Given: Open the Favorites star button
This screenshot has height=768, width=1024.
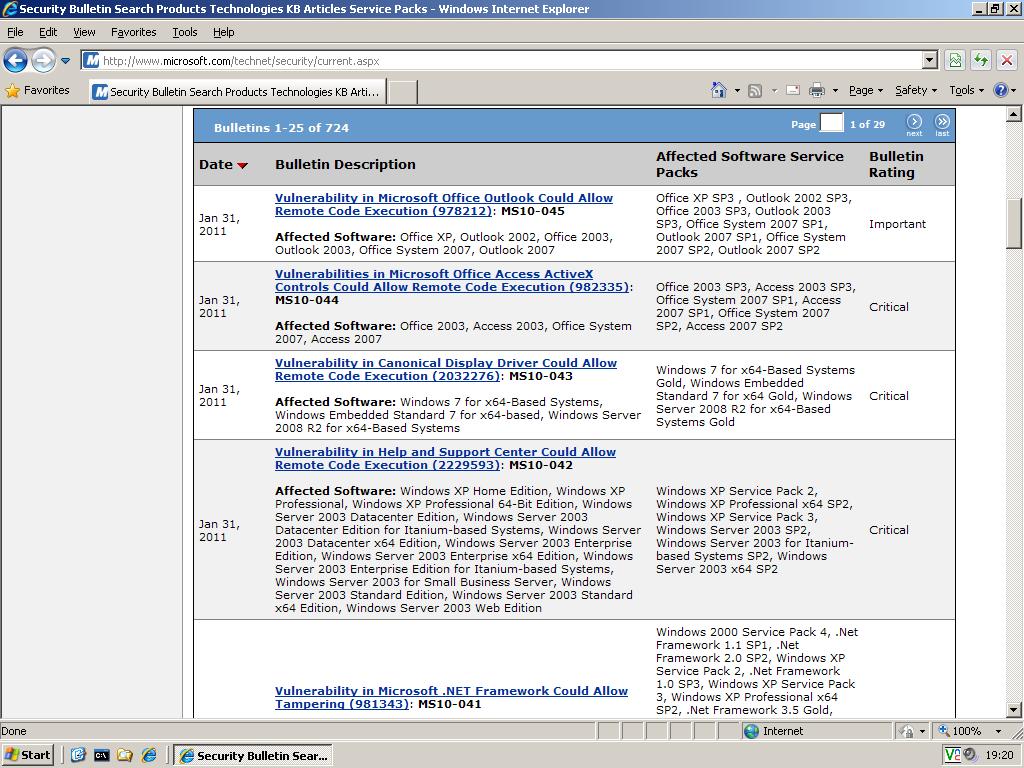Looking at the screenshot, I should point(37,91).
